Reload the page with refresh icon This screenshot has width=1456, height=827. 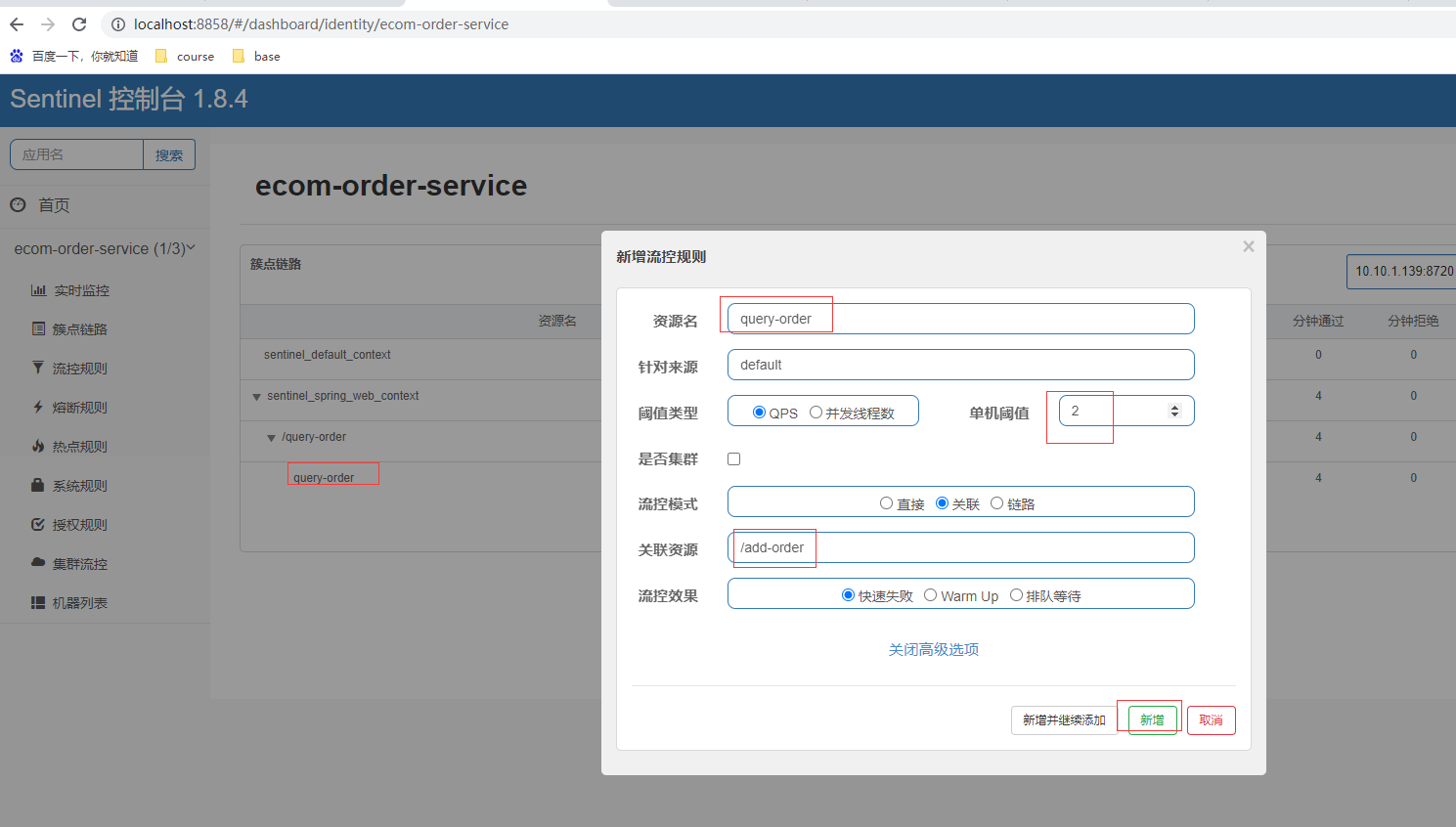click(x=79, y=24)
